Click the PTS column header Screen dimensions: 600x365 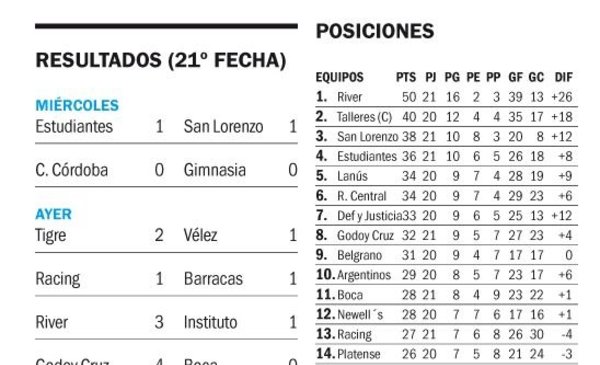pyautogui.click(x=406, y=77)
